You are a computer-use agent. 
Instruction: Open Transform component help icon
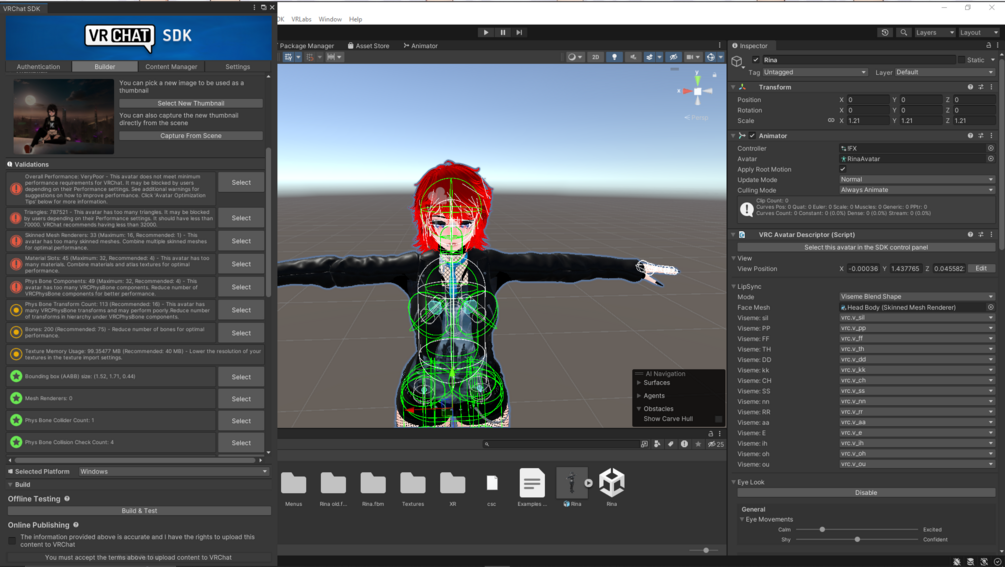click(x=970, y=87)
